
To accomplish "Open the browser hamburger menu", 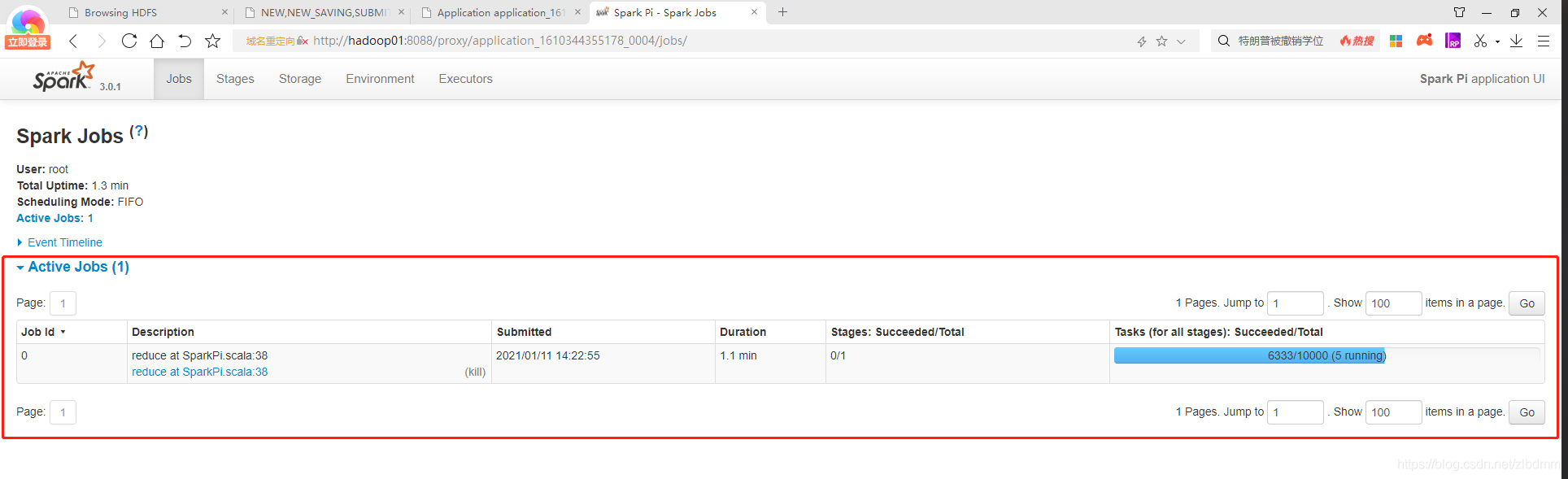I will [1543, 41].
